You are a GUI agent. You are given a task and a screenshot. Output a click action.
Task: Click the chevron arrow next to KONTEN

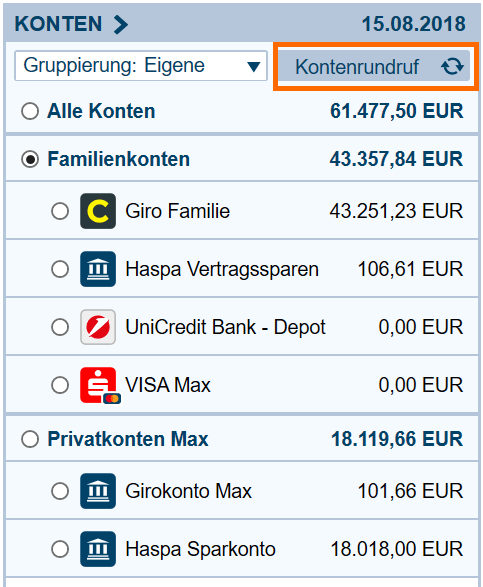coord(121,24)
